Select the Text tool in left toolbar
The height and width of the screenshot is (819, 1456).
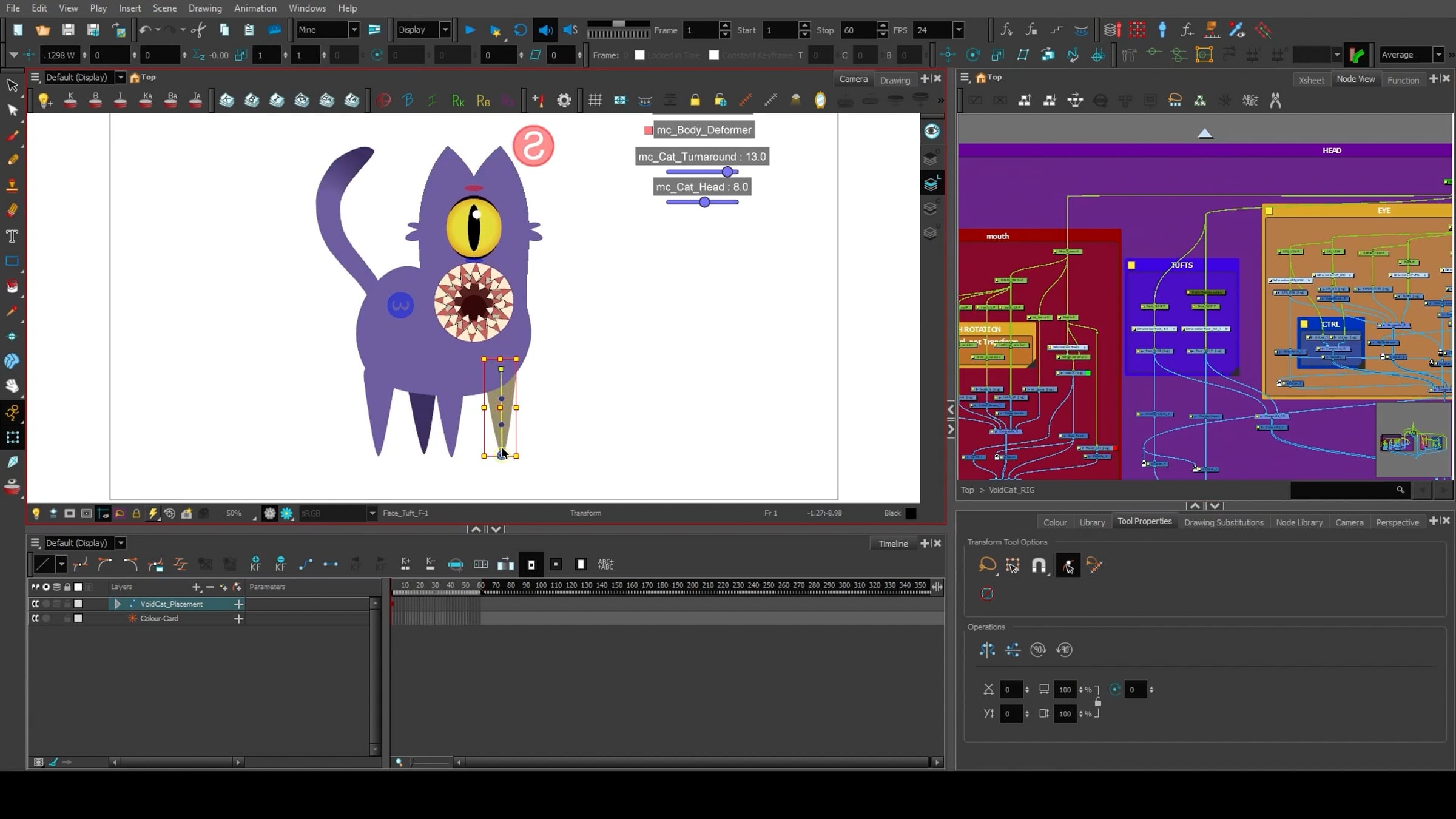12,236
